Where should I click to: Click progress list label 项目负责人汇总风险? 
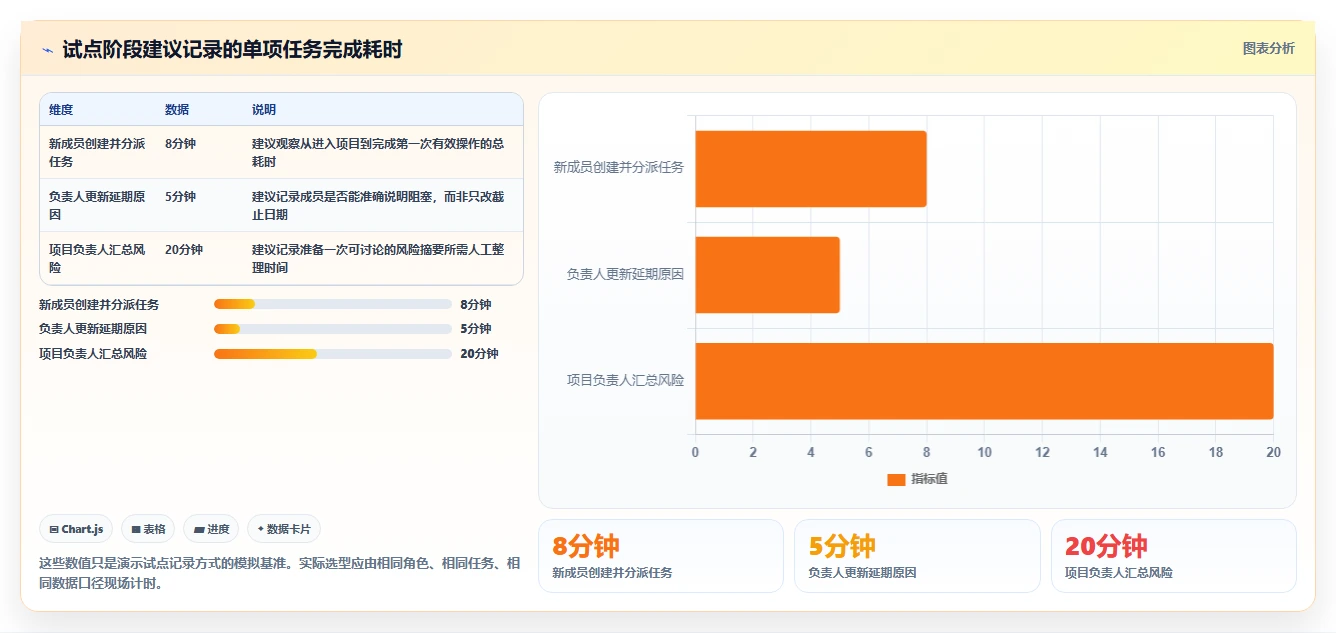(93, 354)
